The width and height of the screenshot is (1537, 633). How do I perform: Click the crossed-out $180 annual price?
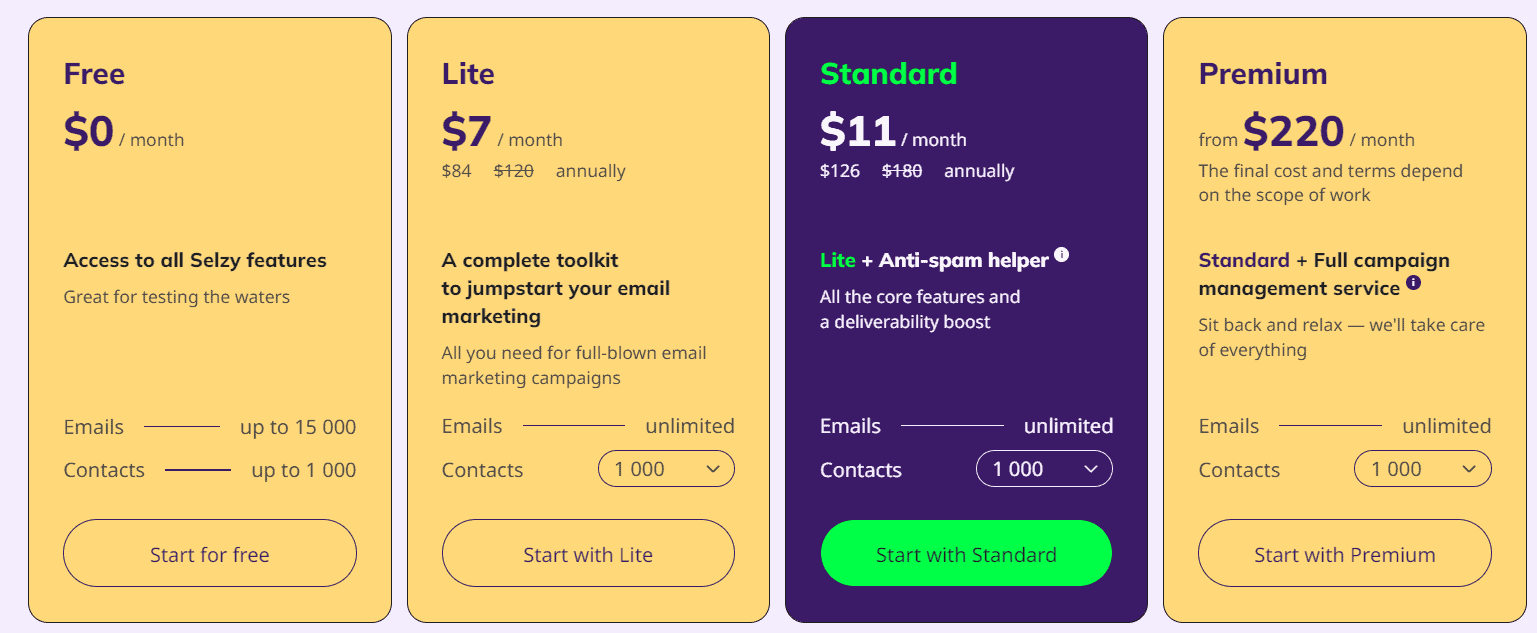tap(902, 171)
